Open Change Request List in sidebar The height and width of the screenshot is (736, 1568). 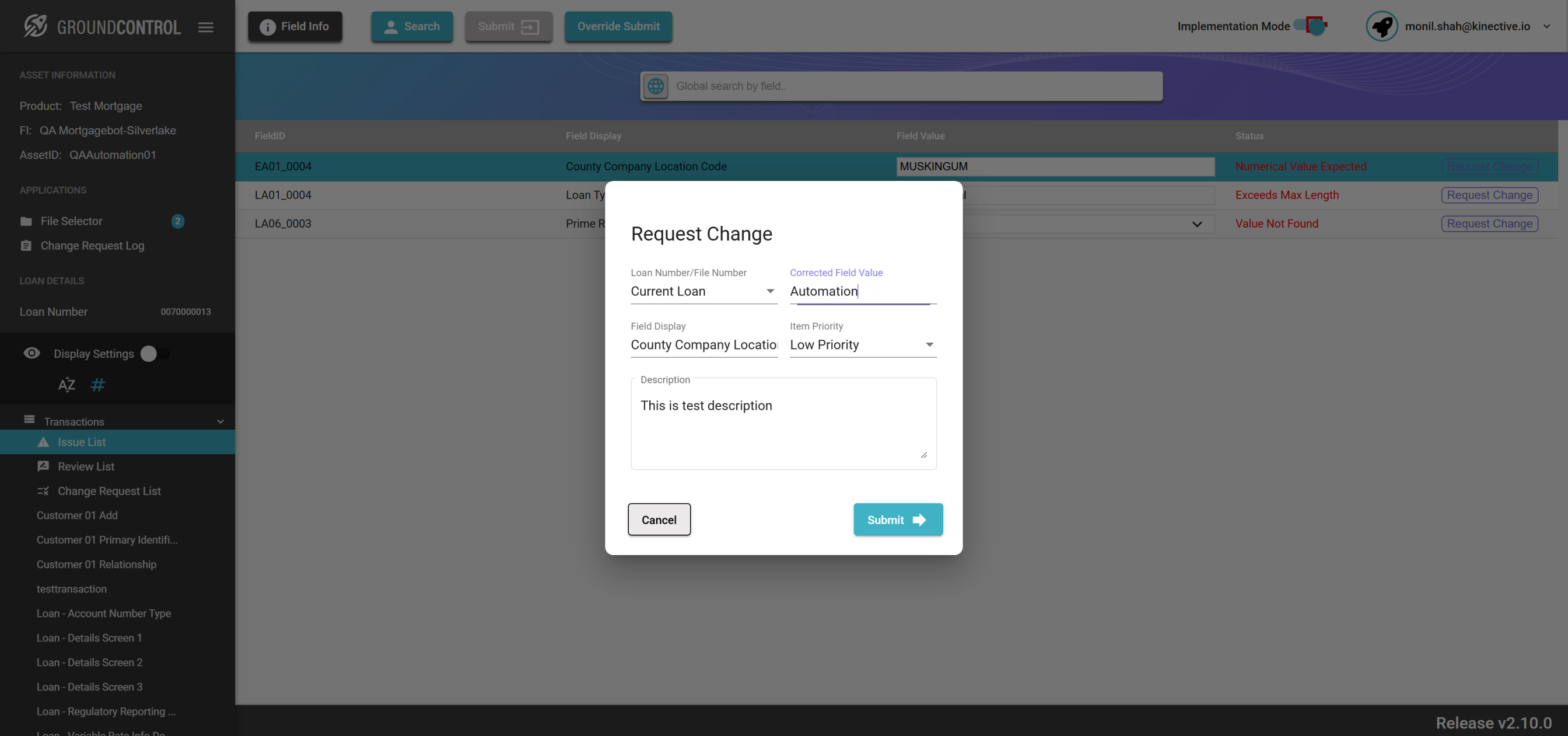coord(109,490)
